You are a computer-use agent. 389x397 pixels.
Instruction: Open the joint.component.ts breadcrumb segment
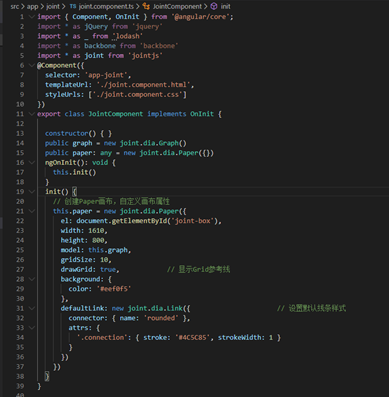106,6
